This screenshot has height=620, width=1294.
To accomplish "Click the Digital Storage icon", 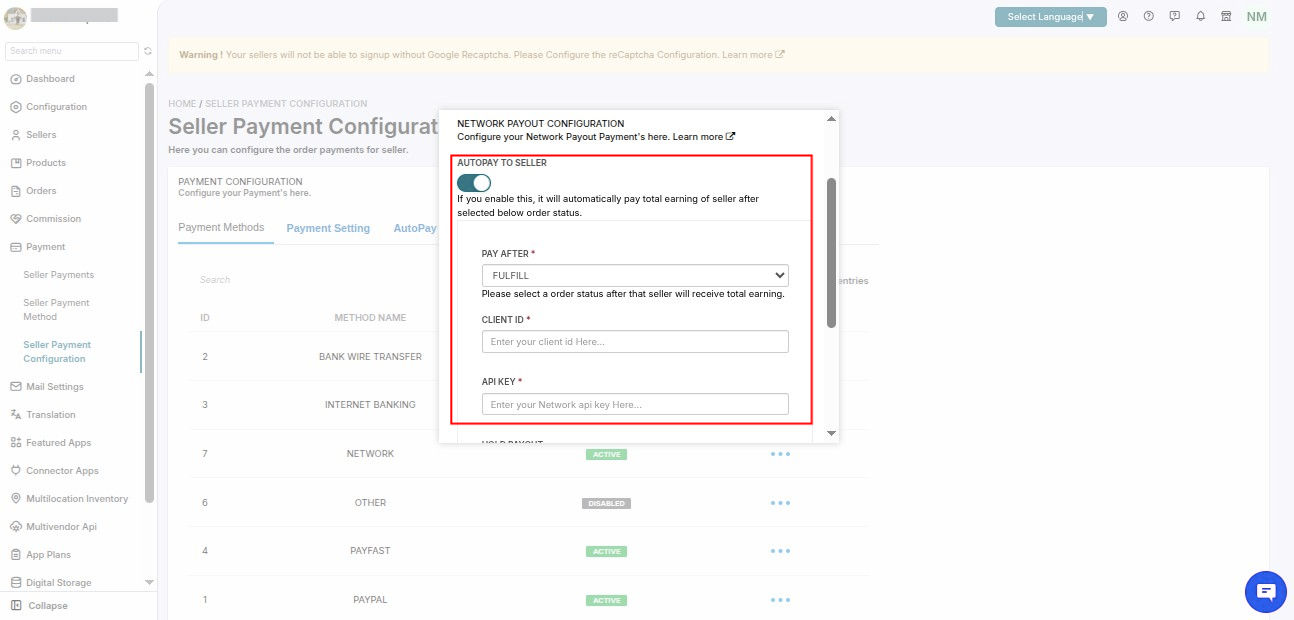I will (16, 583).
